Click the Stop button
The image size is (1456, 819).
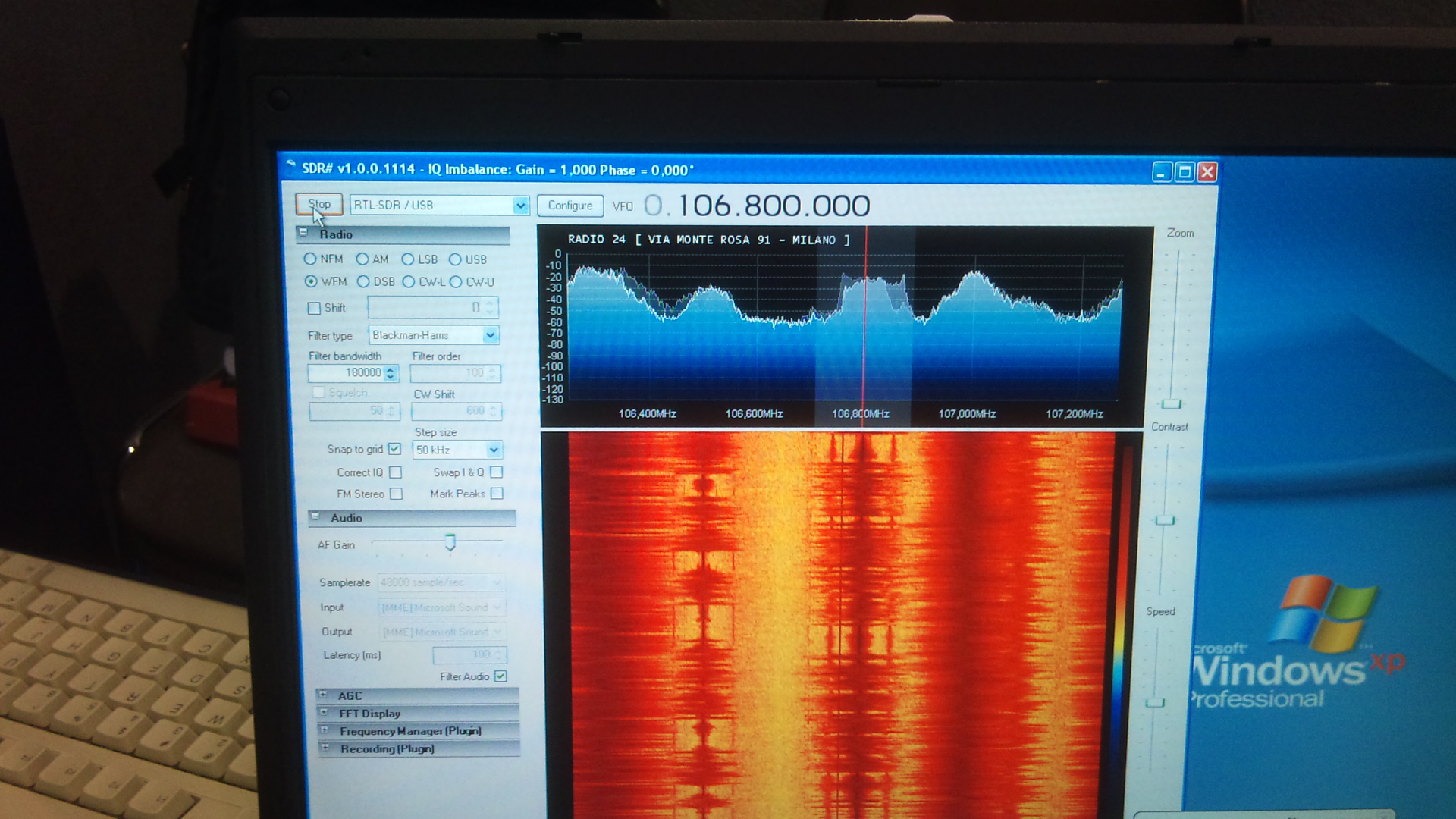[x=318, y=204]
